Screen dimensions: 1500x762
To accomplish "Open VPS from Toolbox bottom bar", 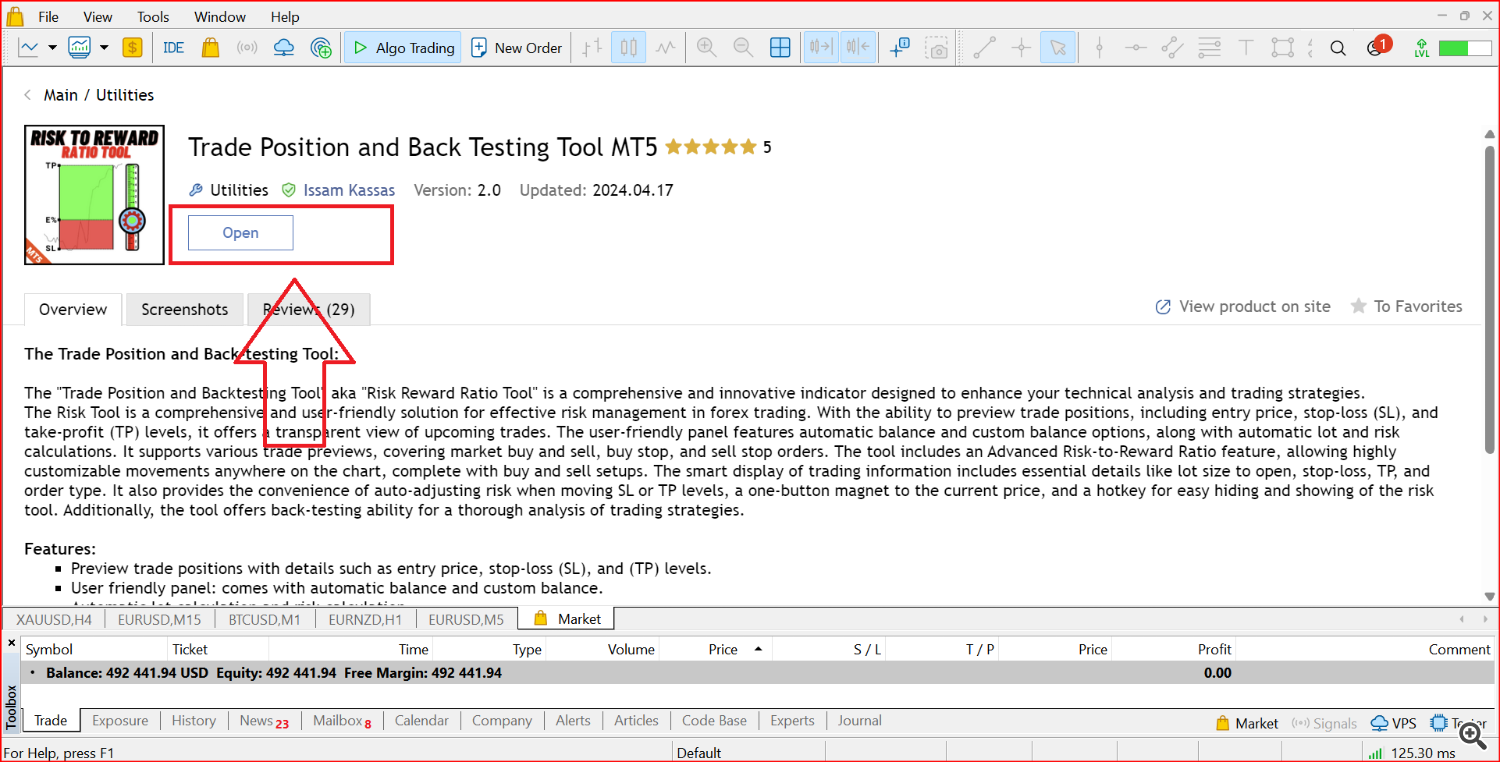I will (1393, 723).
